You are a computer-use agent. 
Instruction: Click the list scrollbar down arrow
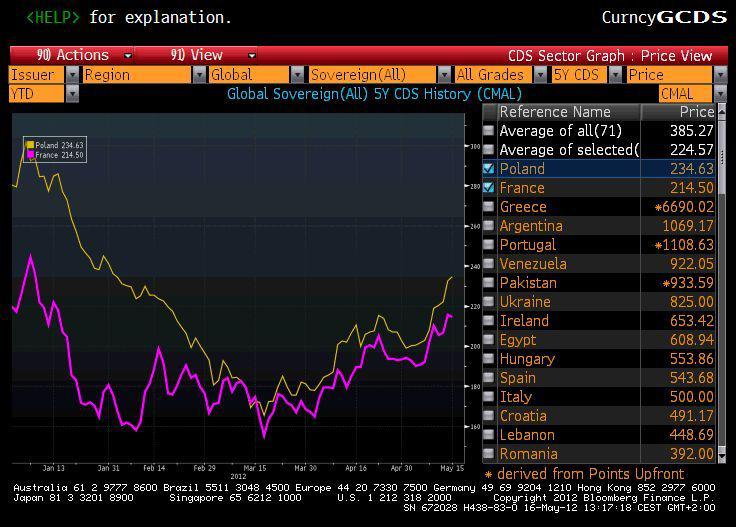722,455
